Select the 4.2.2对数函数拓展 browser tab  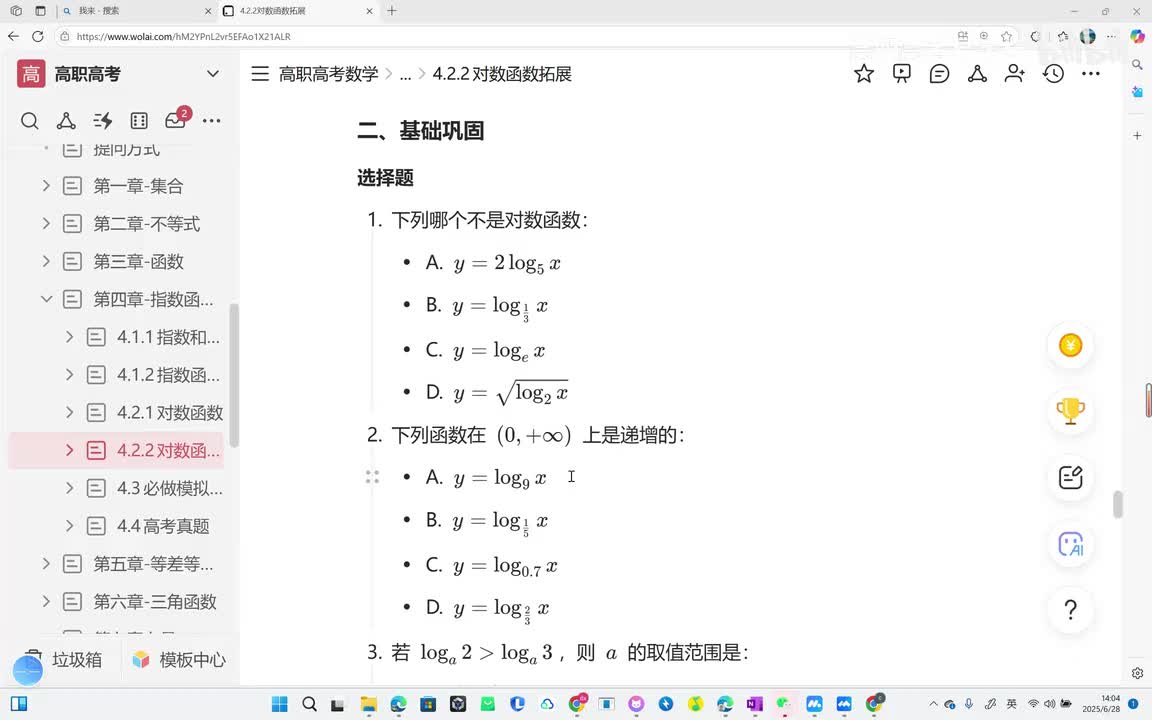coord(298,11)
